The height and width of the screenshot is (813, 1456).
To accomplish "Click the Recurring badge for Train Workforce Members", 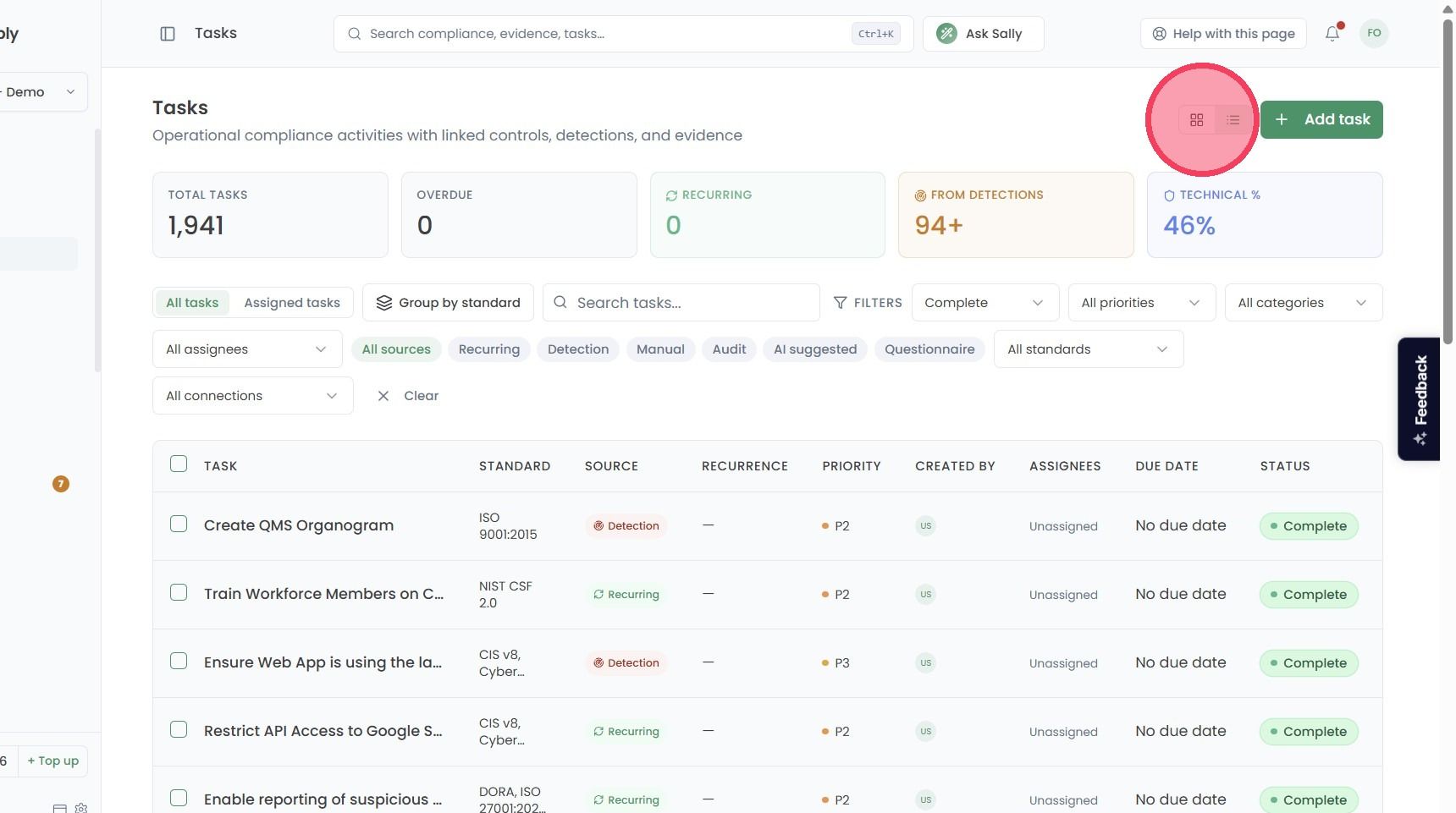I will tap(626, 595).
